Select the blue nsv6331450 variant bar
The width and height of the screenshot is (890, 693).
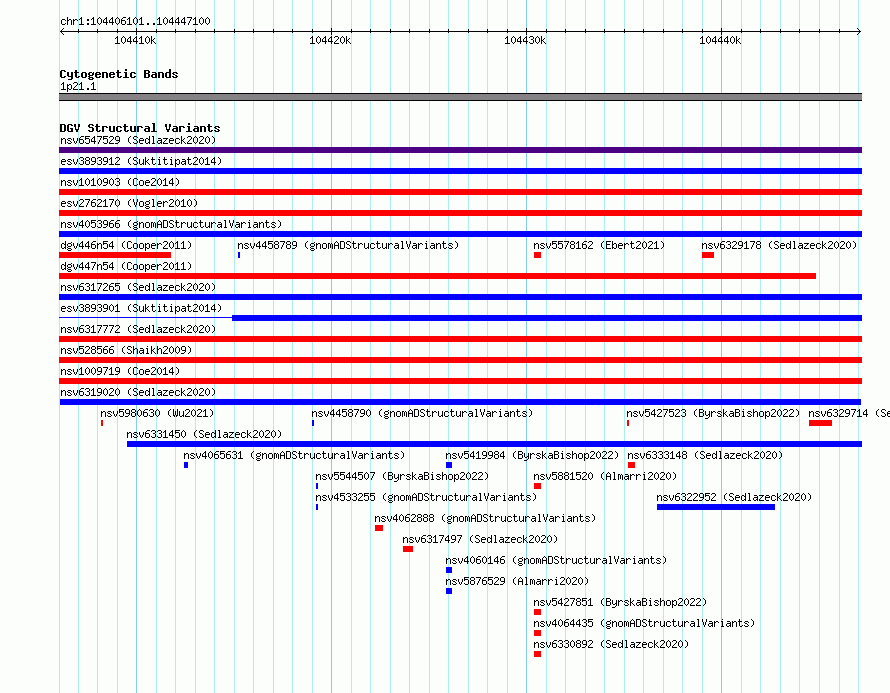point(494,444)
